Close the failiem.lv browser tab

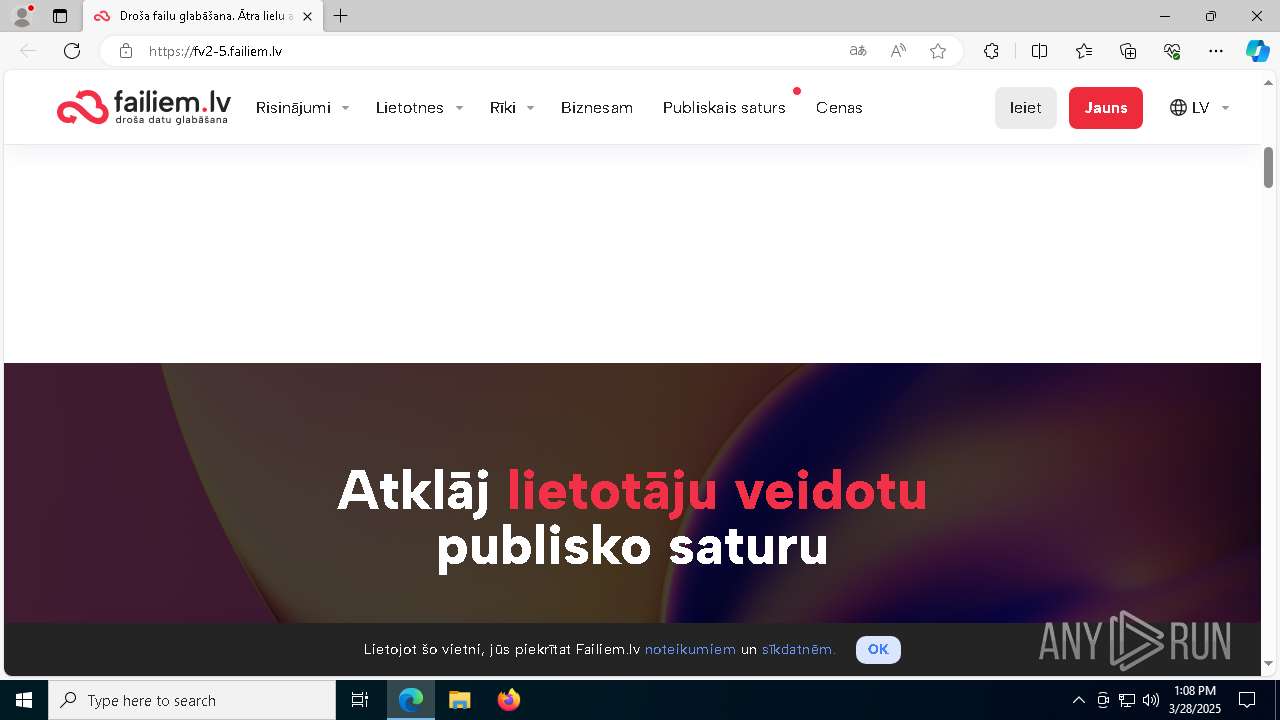coord(307,16)
